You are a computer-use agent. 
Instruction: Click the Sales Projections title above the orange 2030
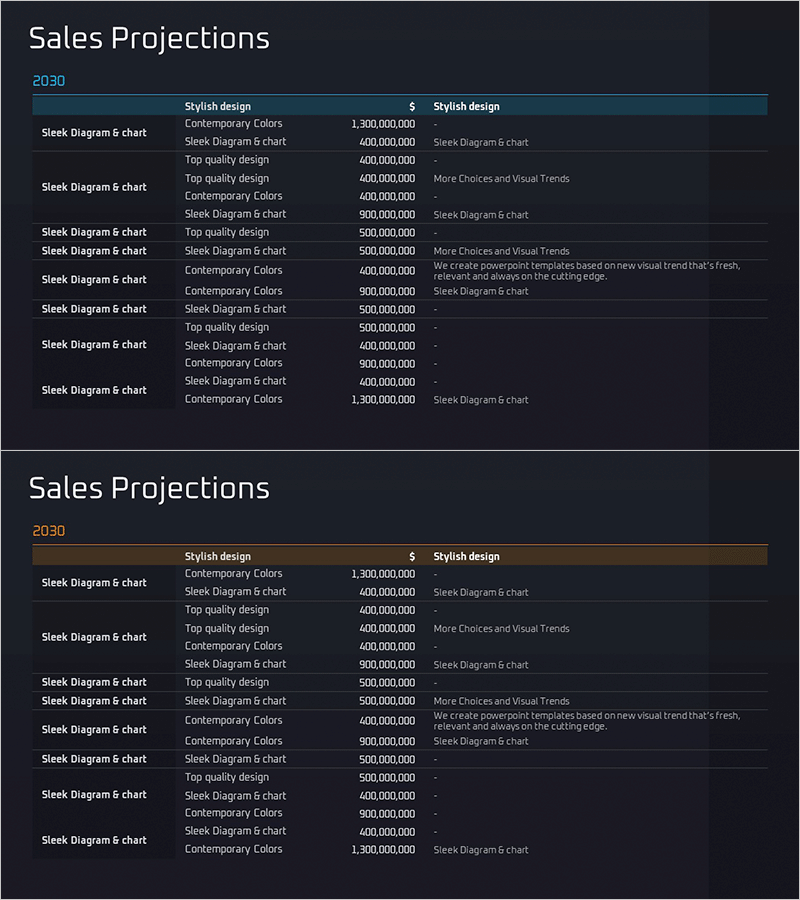tap(149, 489)
